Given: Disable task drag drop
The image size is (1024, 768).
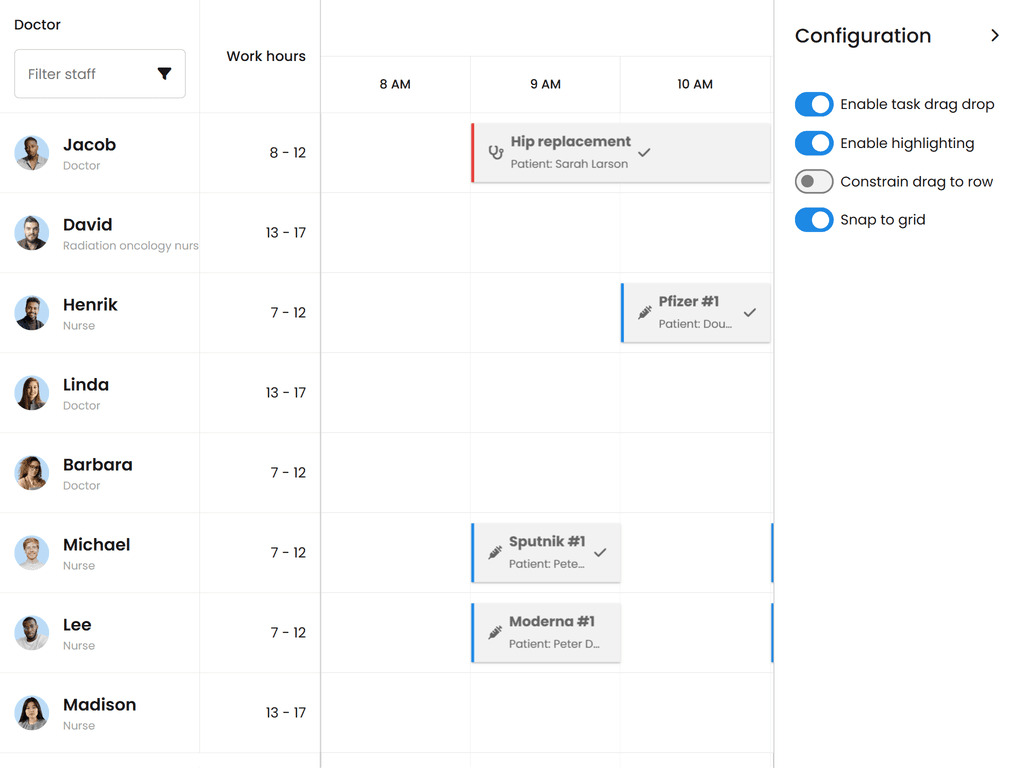Looking at the screenshot, I should pyautogui.click(x=815, y=104).
